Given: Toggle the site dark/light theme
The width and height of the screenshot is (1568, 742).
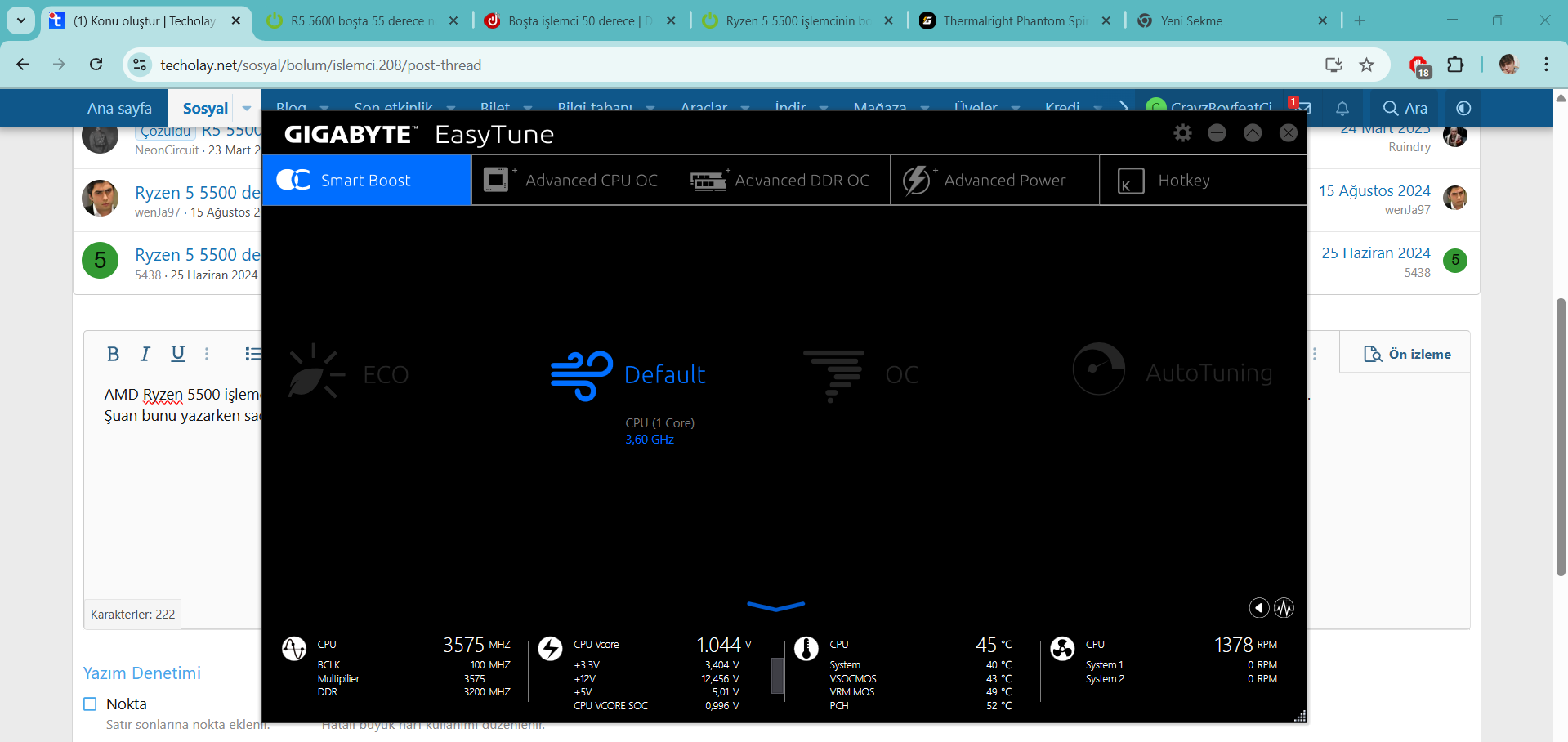Looking at the screenshot, I should point(1463,108).
